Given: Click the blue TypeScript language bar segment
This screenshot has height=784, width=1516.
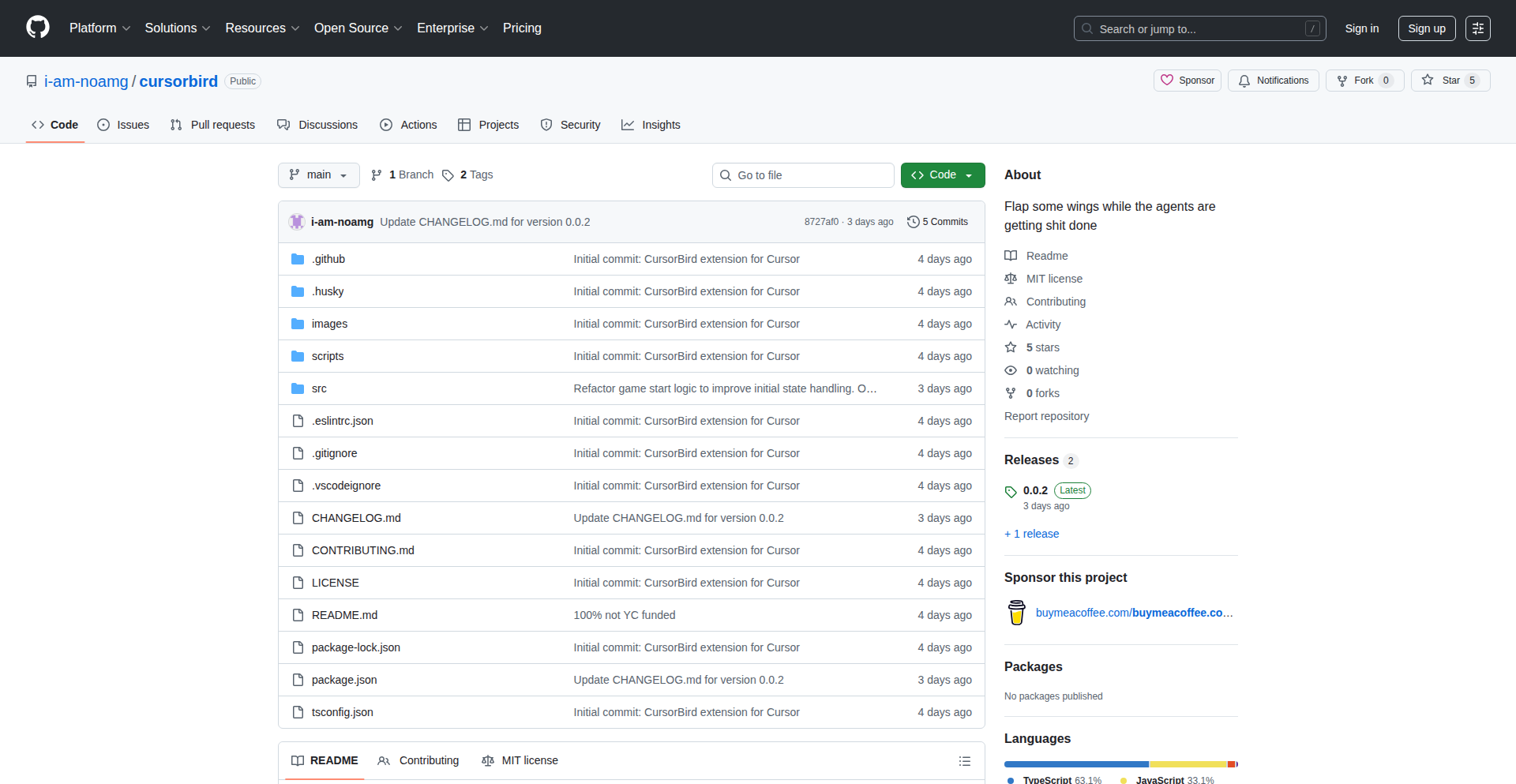Looking at the screenshot, I should pos(1075,764).
